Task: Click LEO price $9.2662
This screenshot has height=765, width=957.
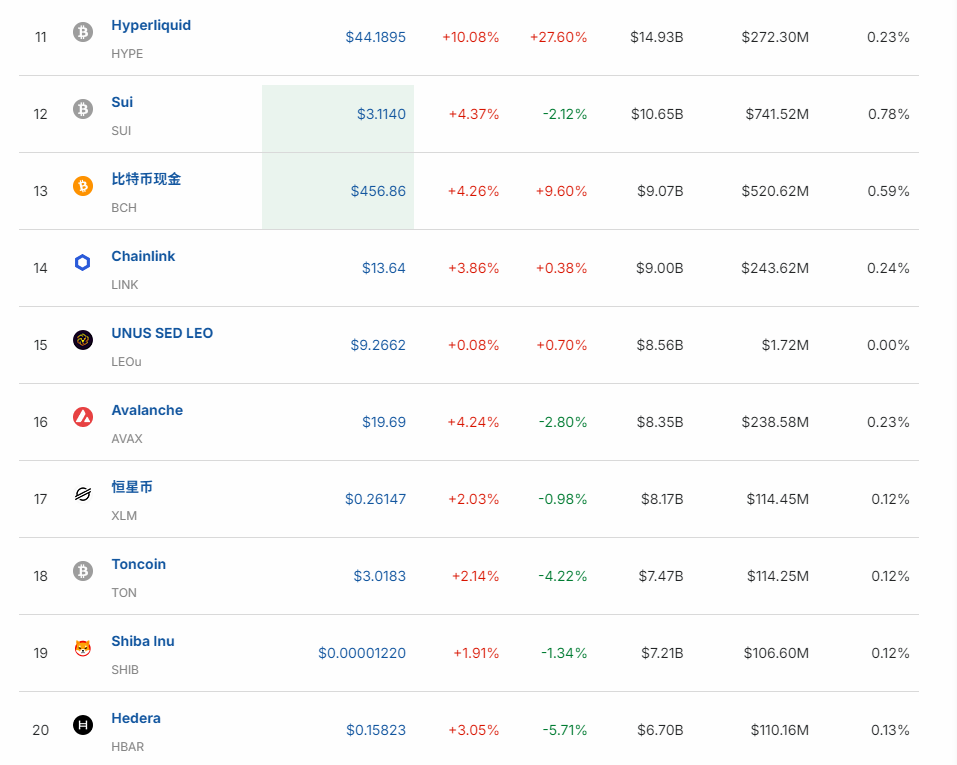Action: click(x=378, y=345)
